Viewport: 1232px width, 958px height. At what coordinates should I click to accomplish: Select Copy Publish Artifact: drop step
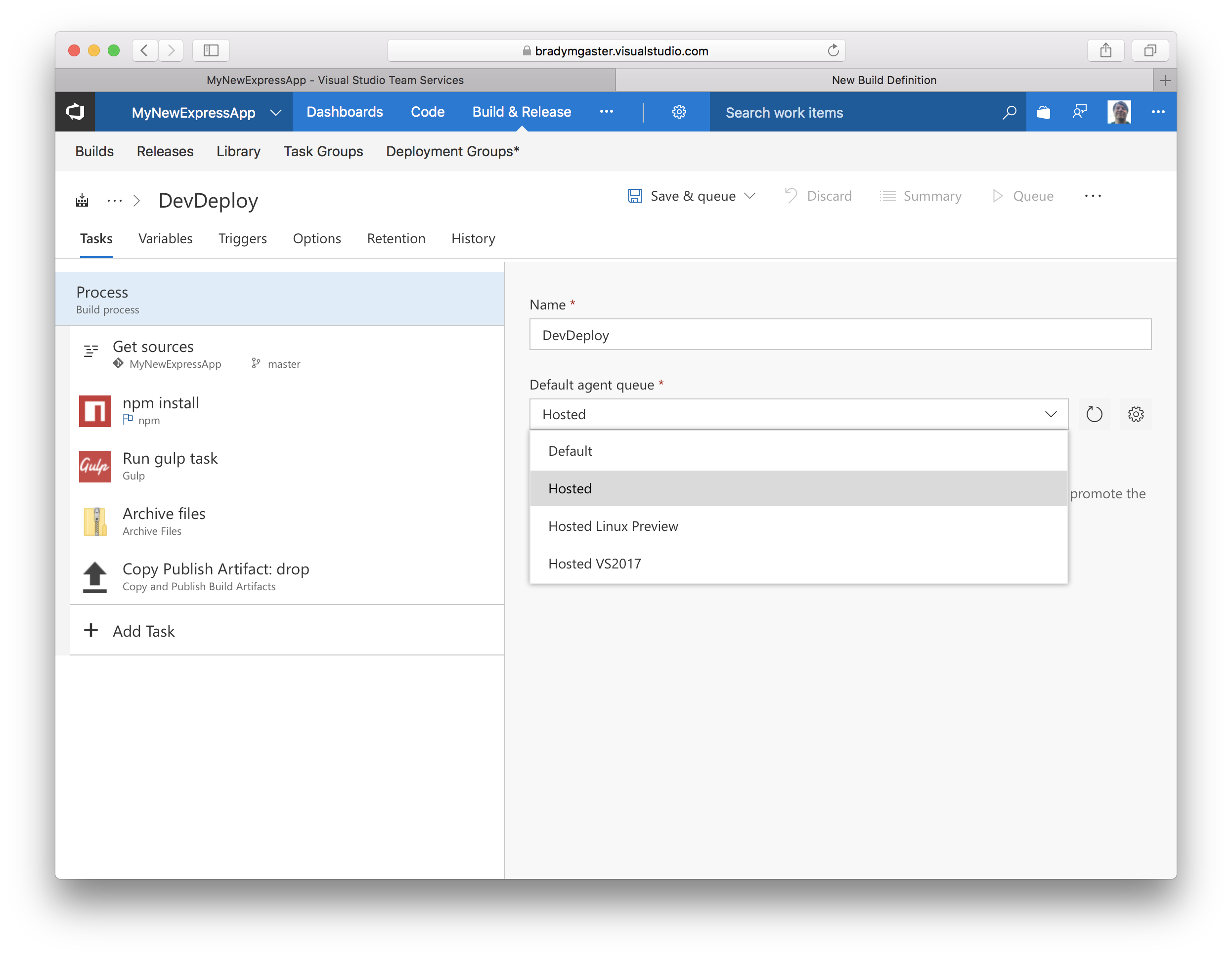click(x=287, y=576)
